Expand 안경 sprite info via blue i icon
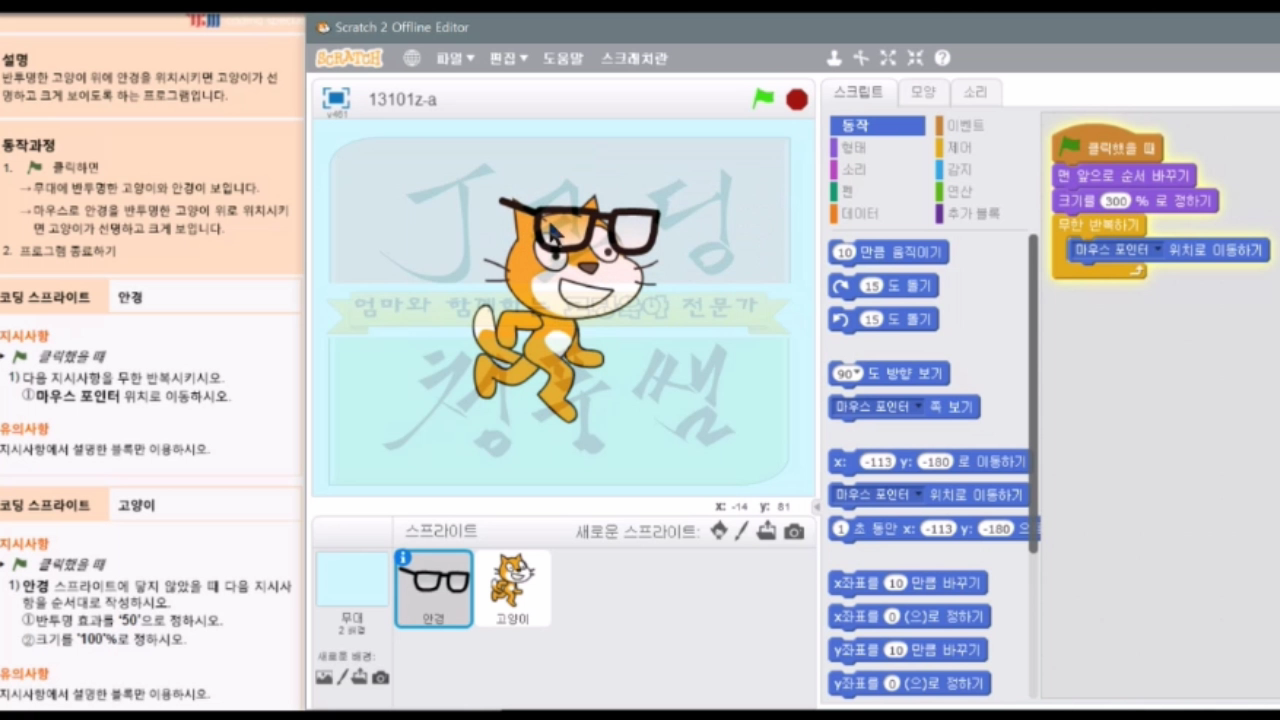The width and height of the screenshot is (1280, 720). 403,557
